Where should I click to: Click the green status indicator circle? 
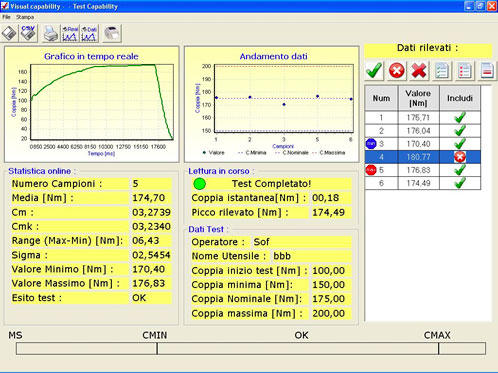199,184
